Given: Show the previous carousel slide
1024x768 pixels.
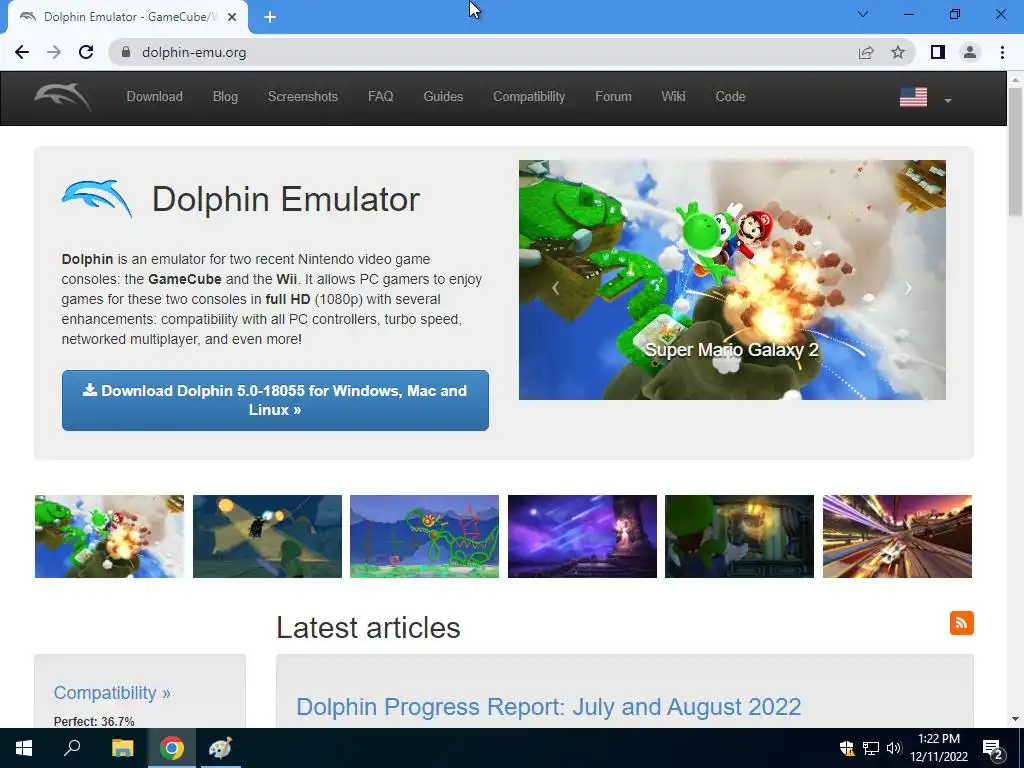Looking at the screenshot, I should [555, 288].
